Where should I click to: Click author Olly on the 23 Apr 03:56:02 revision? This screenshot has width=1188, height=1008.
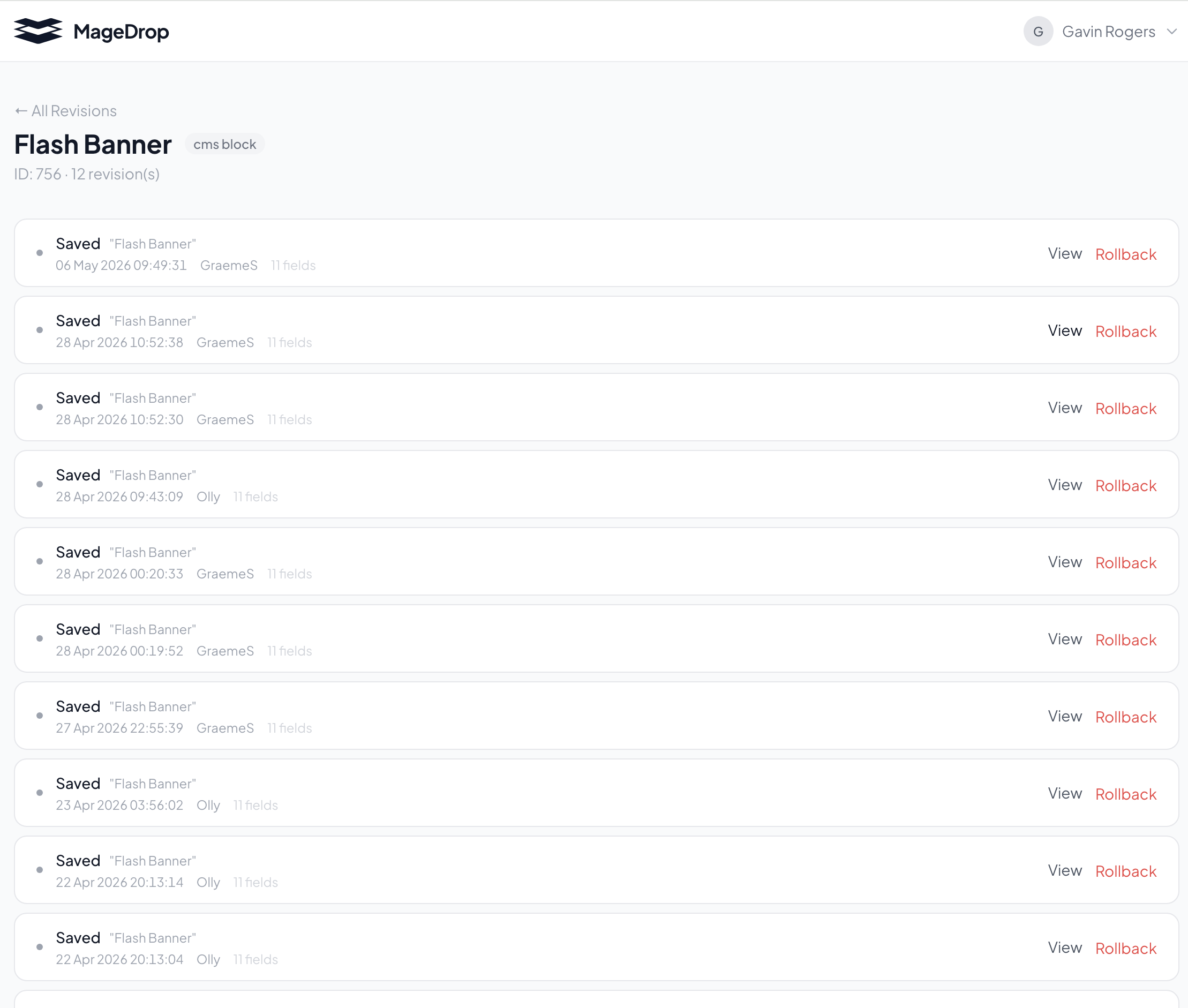coord(208,806)
